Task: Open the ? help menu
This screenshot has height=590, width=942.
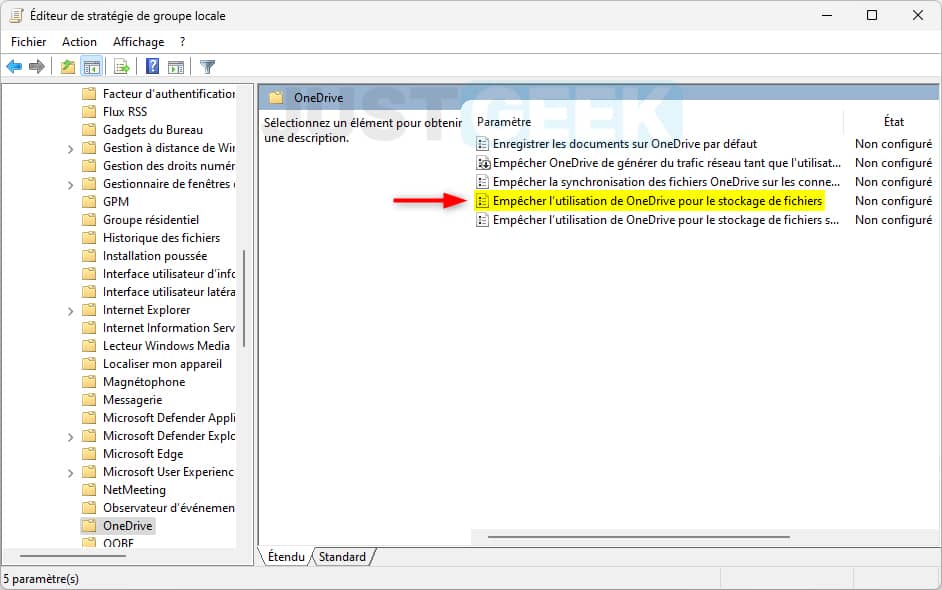Action: [182, 41]
